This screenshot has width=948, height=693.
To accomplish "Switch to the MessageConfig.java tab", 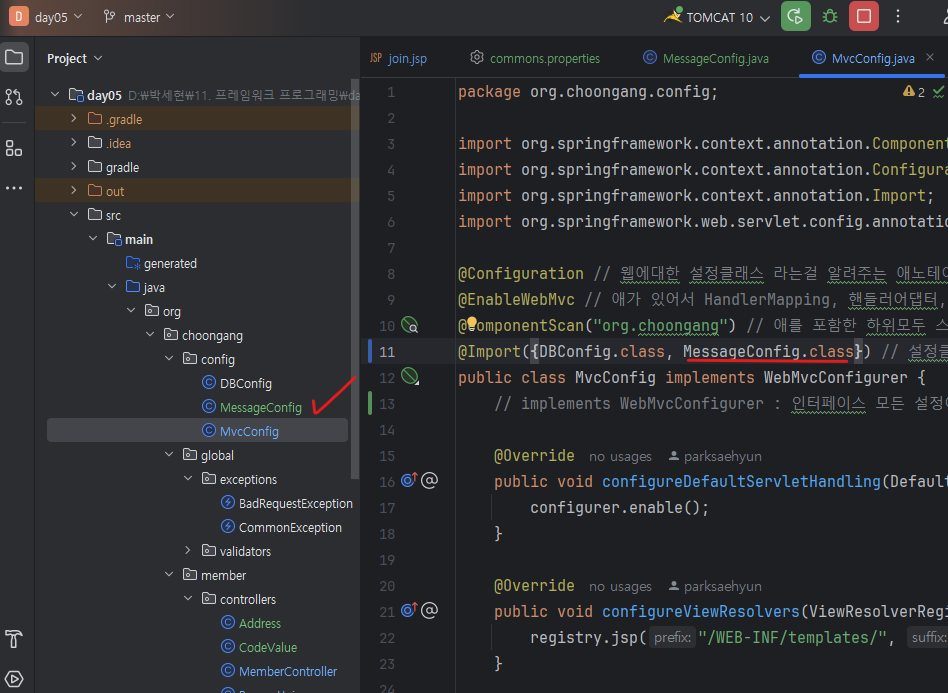I will coord(706,58).
